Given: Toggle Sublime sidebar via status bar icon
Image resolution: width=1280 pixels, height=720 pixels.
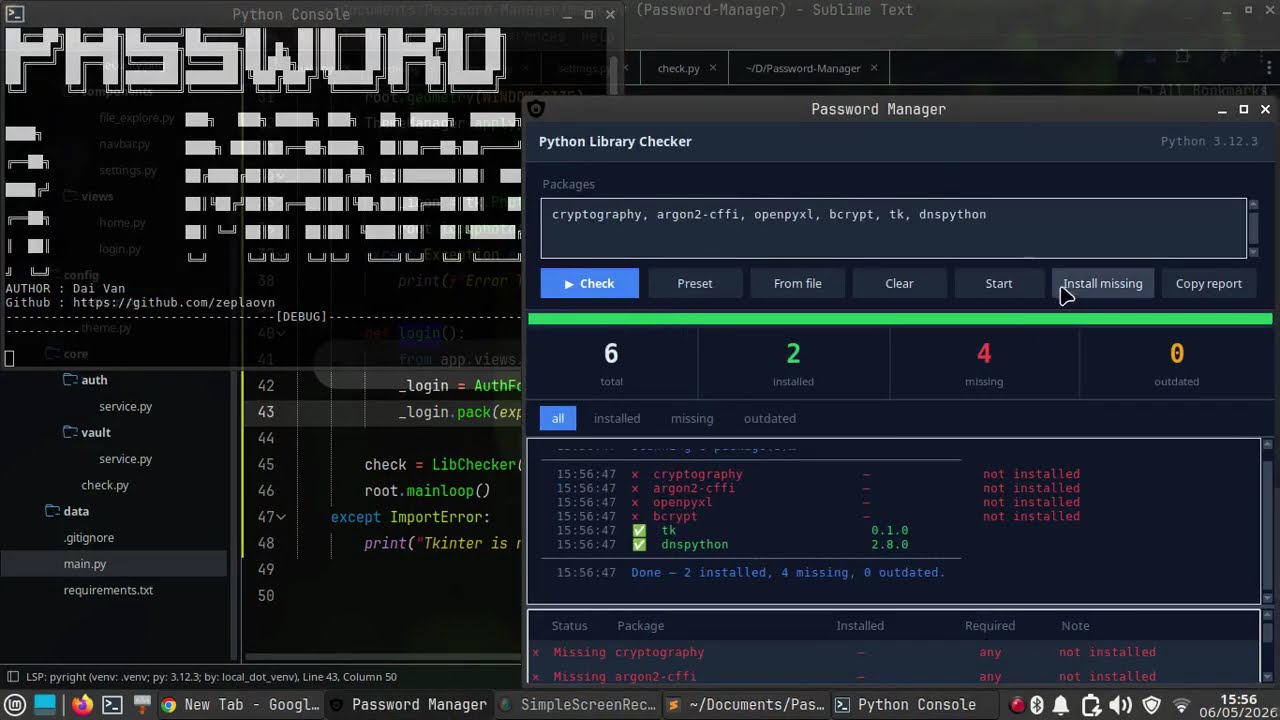Looking at the screenshot, I should 12,677.
